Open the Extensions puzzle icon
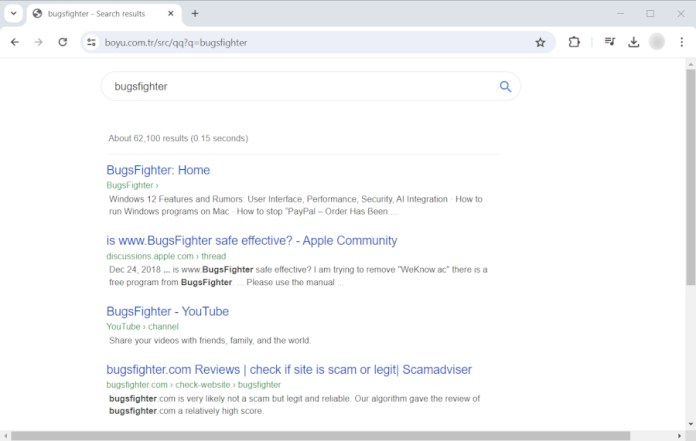This screenshot has height=441, width=696. [574, 42]
